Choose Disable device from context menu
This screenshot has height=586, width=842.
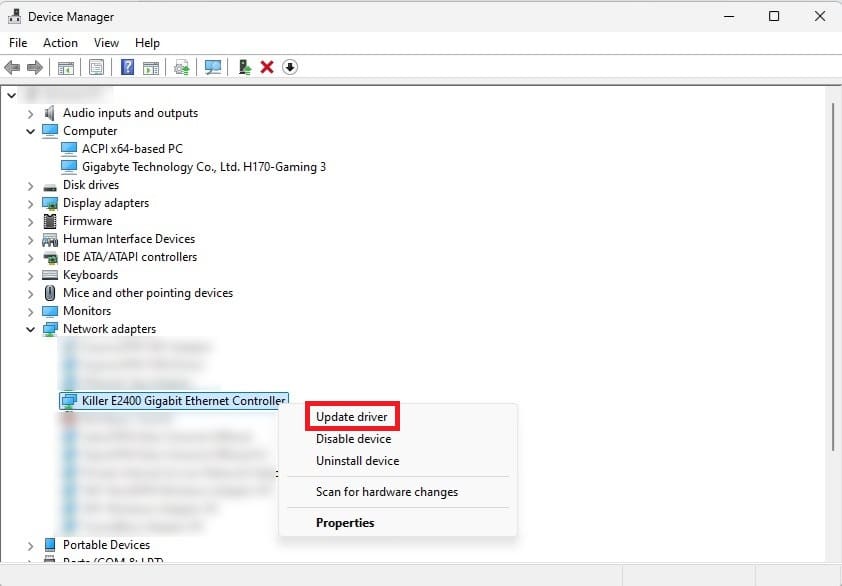click(x=353, y=439)
